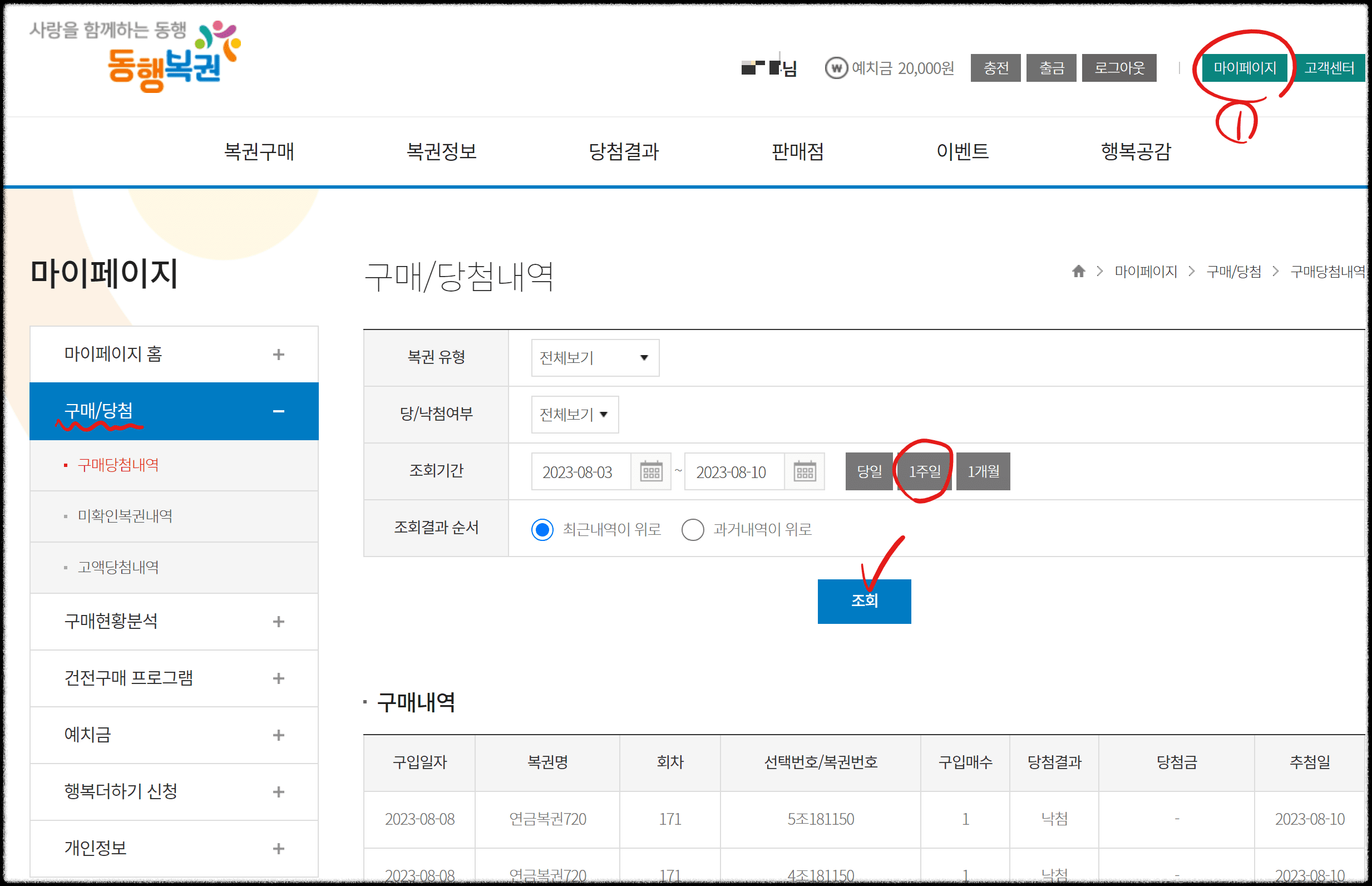
Task: Click the 충전 button
Action: click(x=995, y=68)
